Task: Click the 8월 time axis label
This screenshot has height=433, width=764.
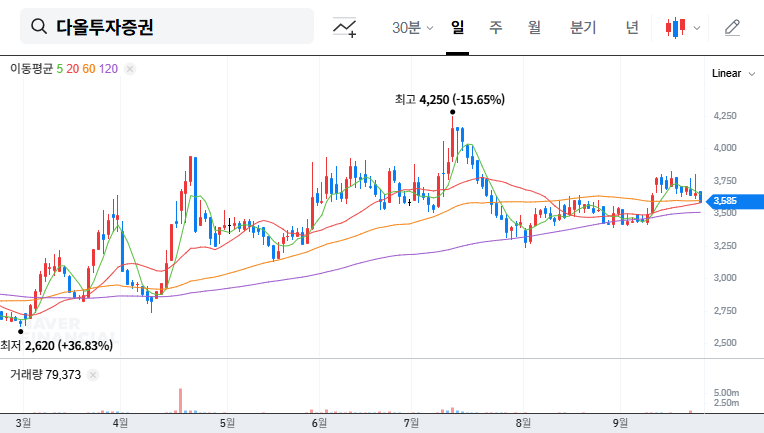Action: [523, 423]
